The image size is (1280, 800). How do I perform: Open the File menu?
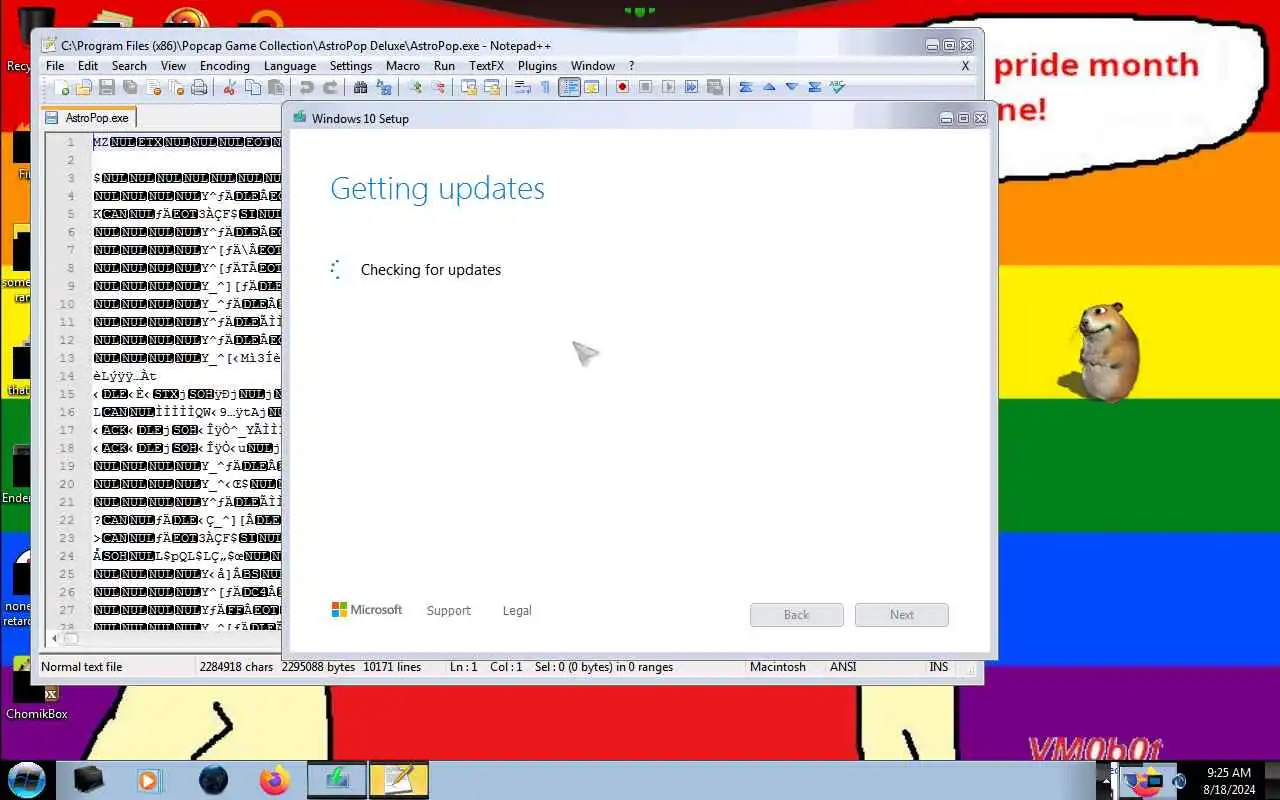[55, 66]
